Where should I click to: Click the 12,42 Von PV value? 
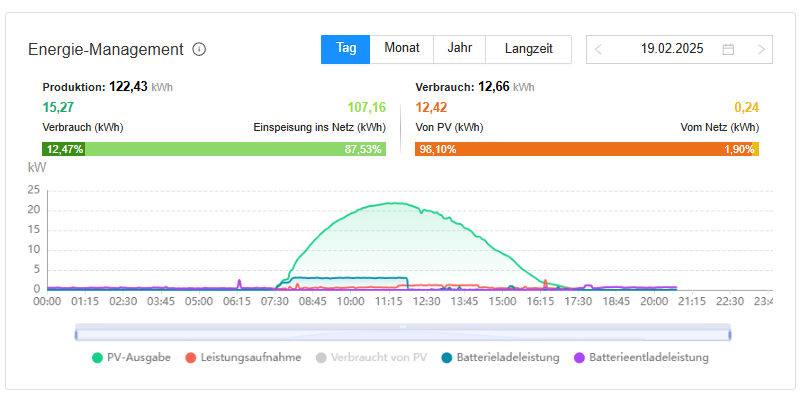coord(431,108)
